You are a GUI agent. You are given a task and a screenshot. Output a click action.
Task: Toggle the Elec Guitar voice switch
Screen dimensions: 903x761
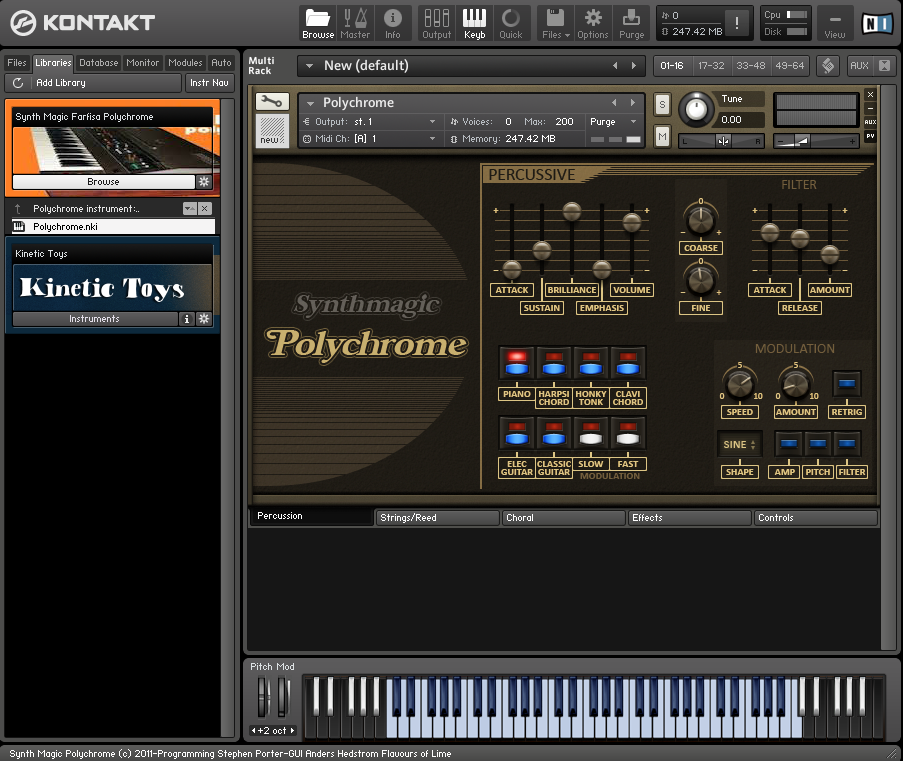[x=517, y=433]
